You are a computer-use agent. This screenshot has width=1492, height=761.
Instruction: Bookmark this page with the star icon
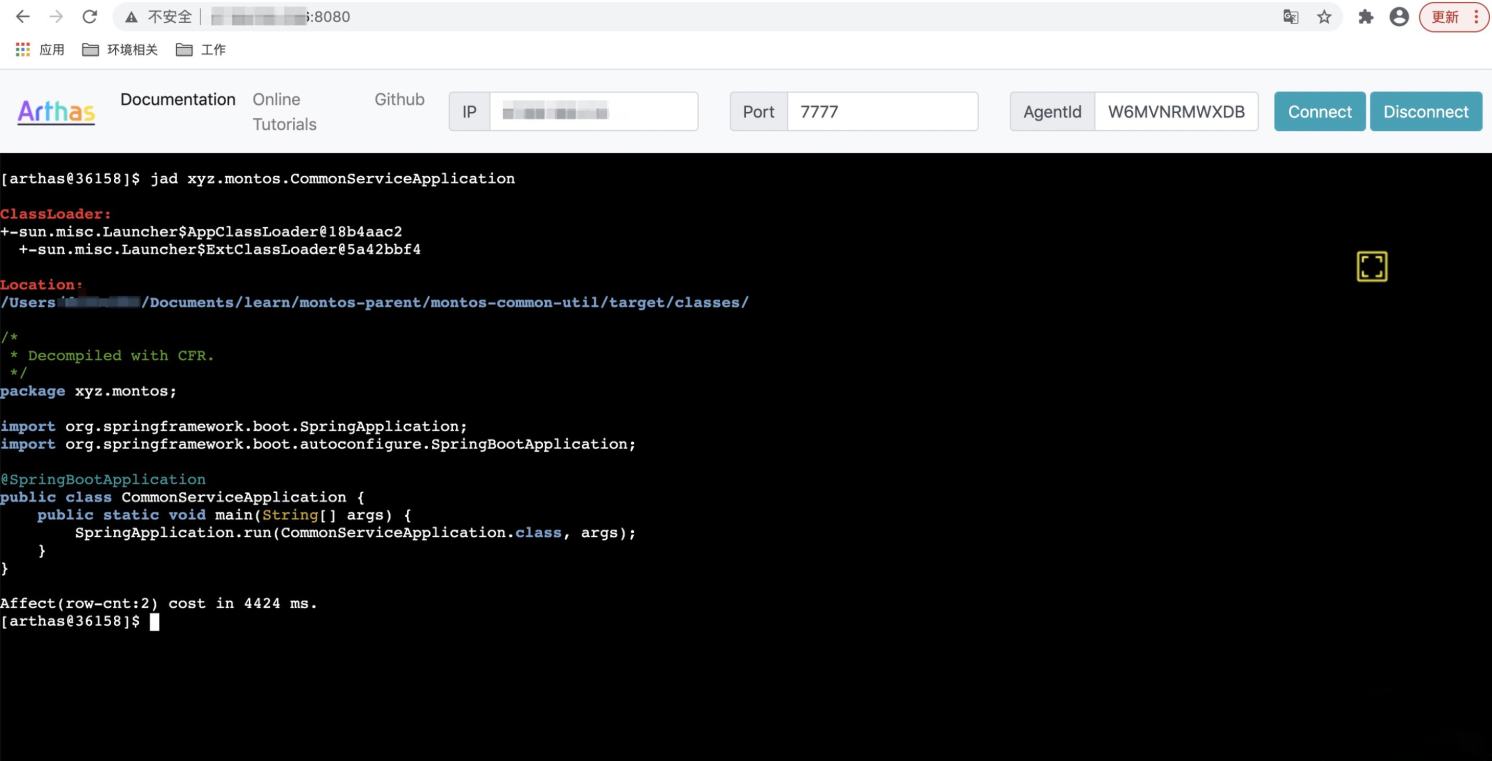[1324, 17]
